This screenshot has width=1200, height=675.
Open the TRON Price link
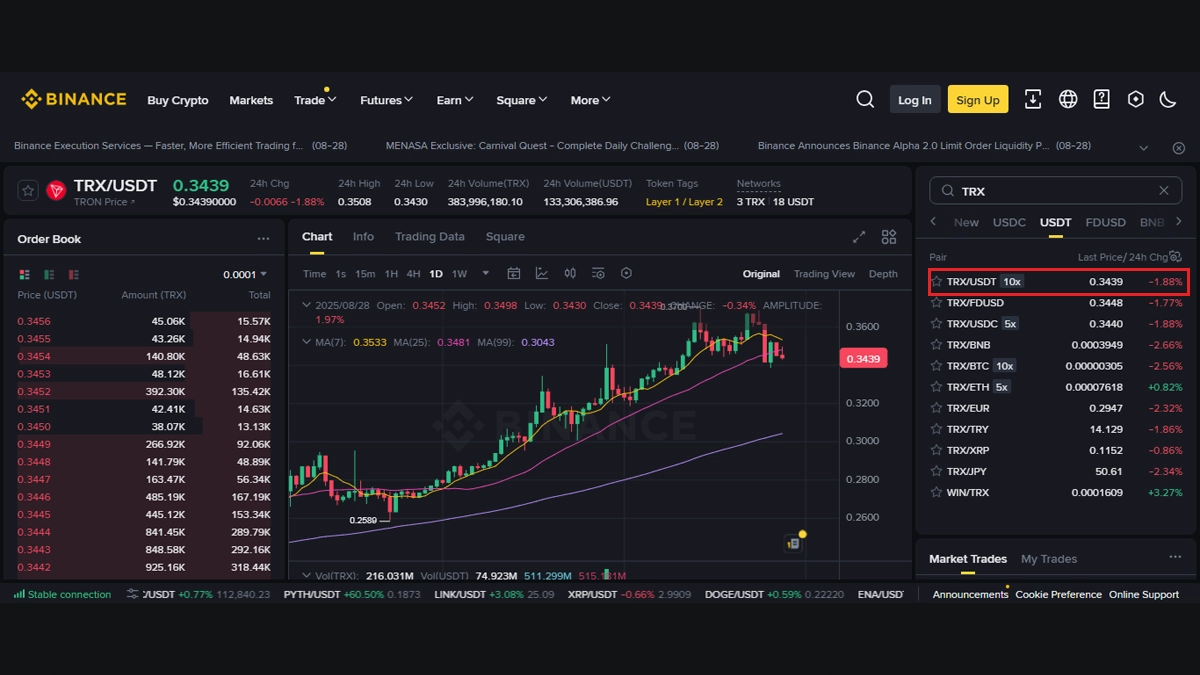[104, 202]
